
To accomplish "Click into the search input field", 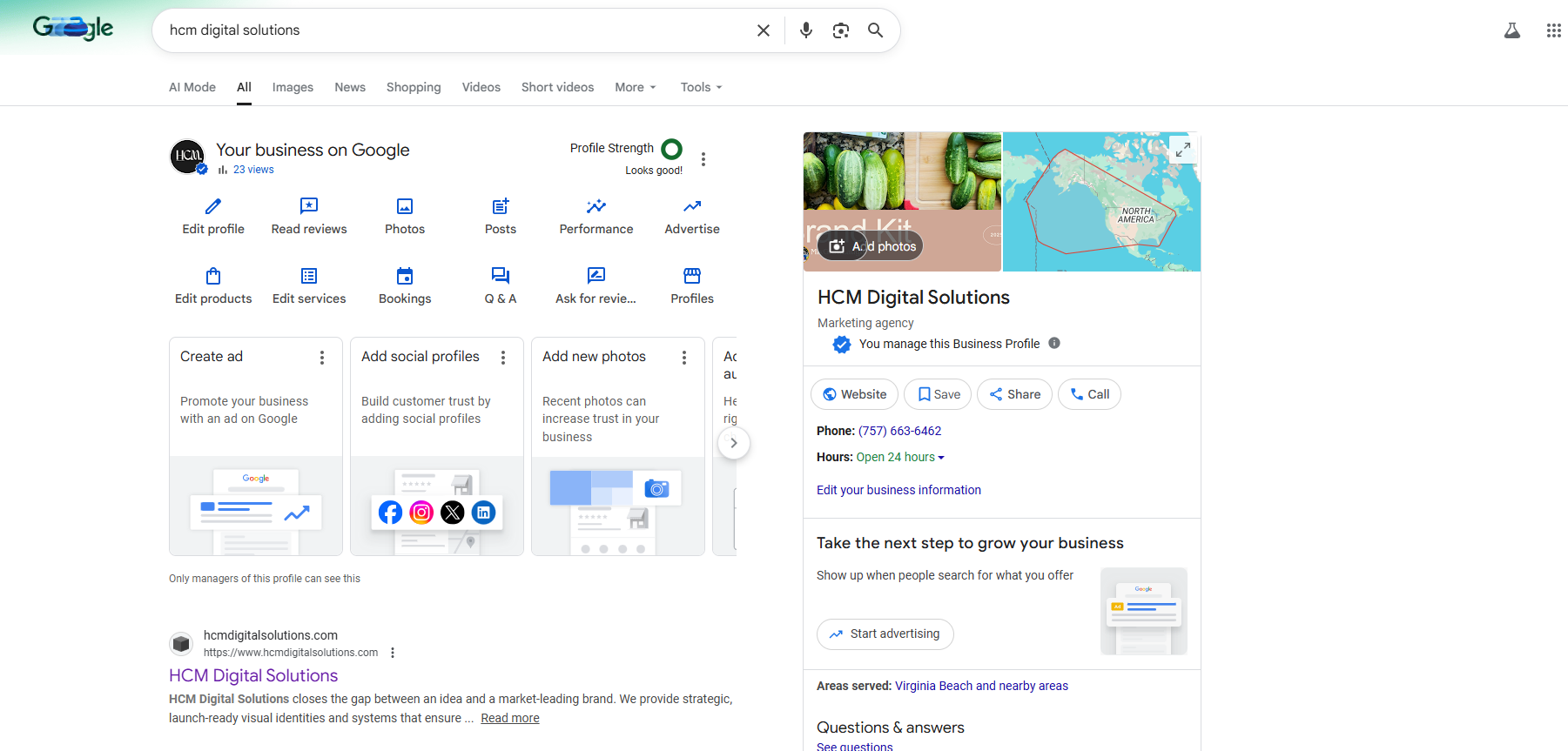I will pos(453,30).
